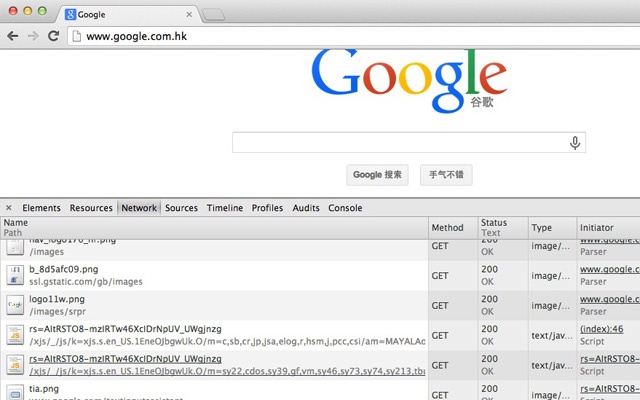Image resolution: width=640 pixels, height=400 pixels.
Task: Open a new tab with the blank tab button
Action: (x=213, y=15)
